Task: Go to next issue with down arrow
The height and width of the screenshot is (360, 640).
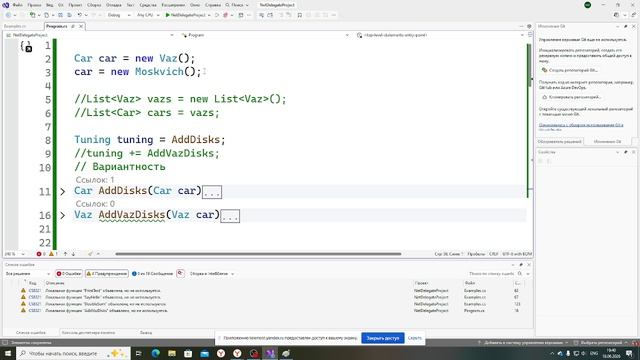Action: point(73,254)
